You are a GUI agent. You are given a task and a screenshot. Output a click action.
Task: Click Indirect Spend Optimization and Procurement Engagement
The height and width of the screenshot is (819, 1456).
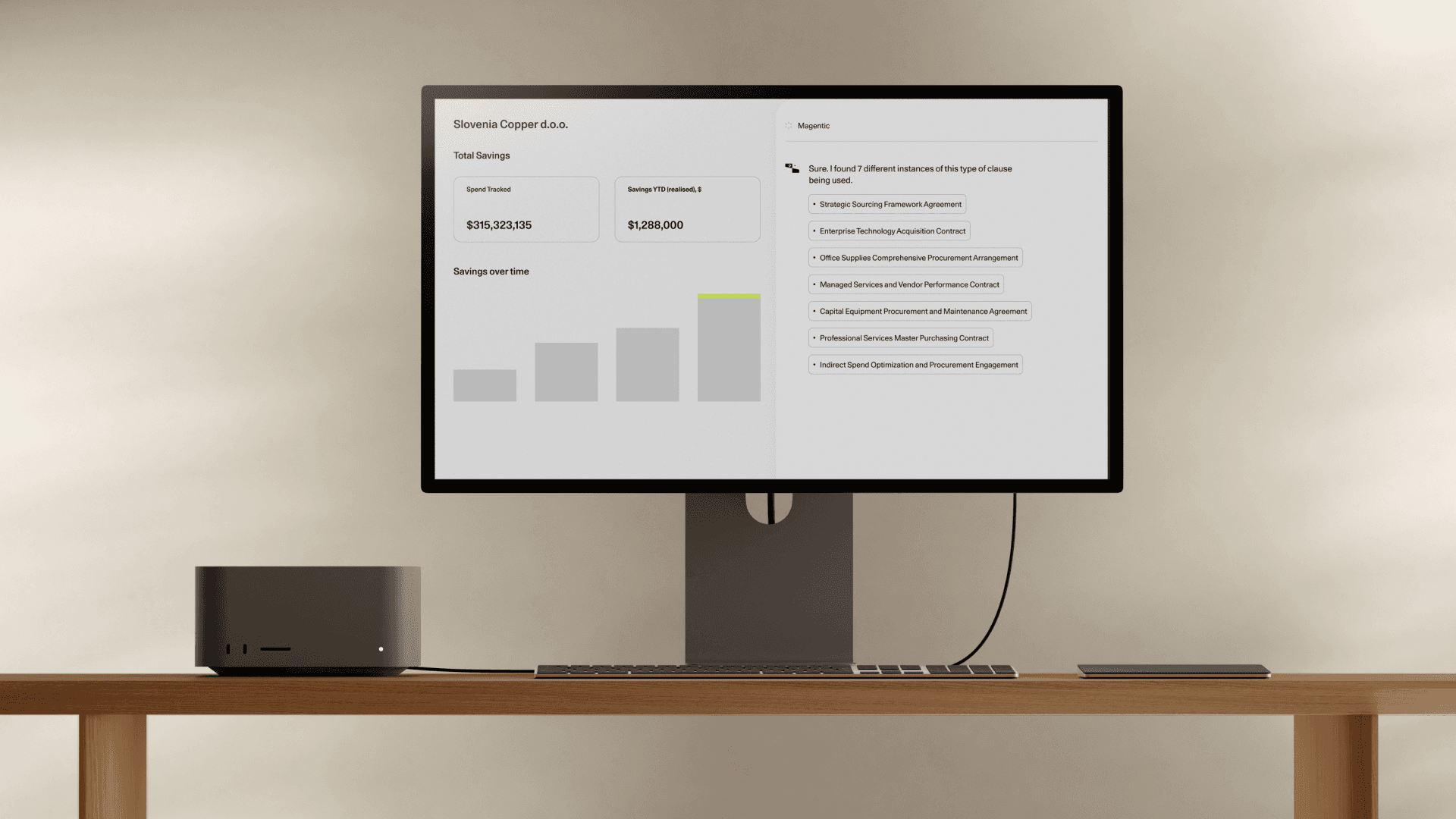(x=916, y=364)
